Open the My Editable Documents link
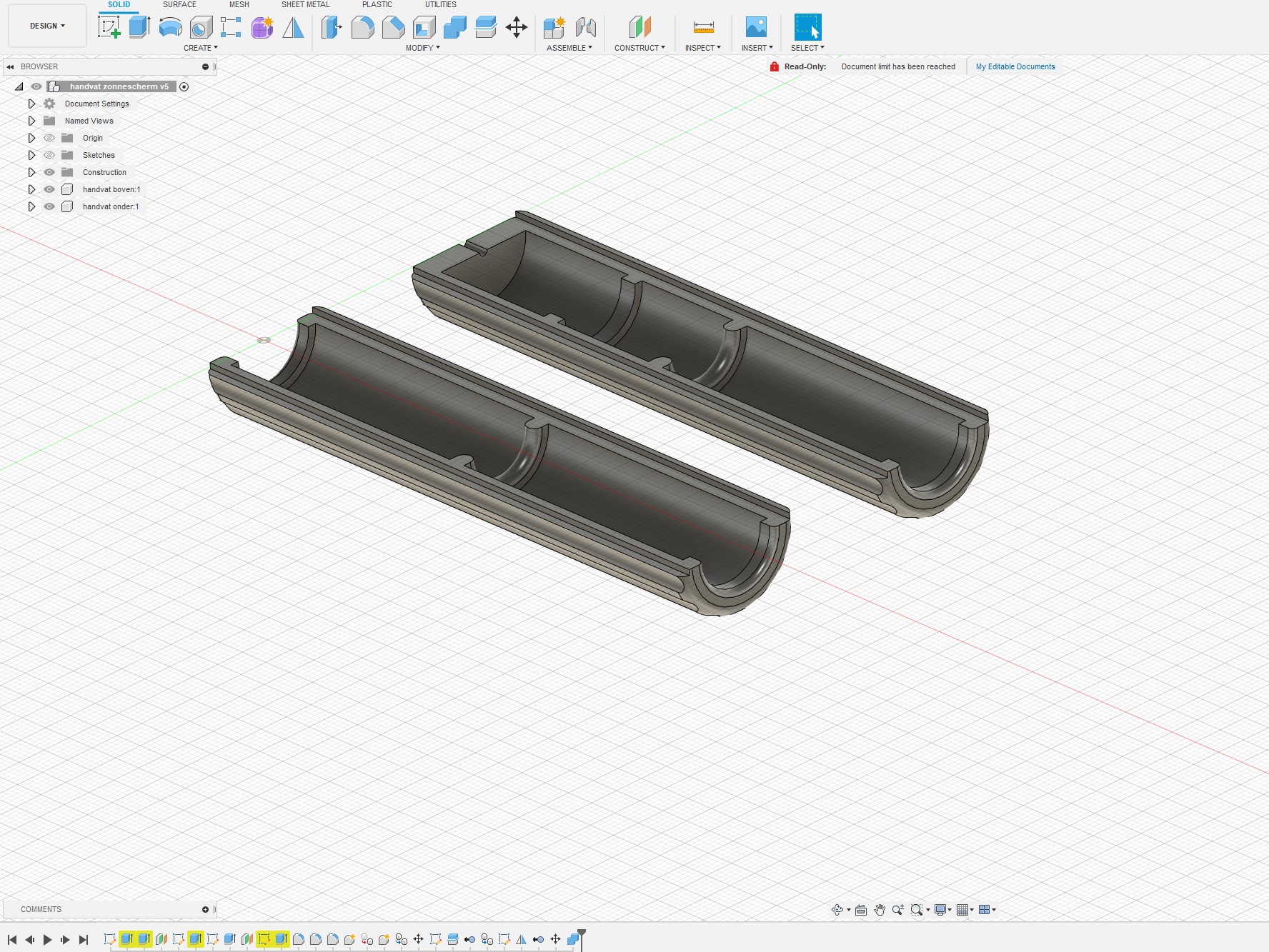This screenshot has width=1269, height=952. pos(1015,66)
